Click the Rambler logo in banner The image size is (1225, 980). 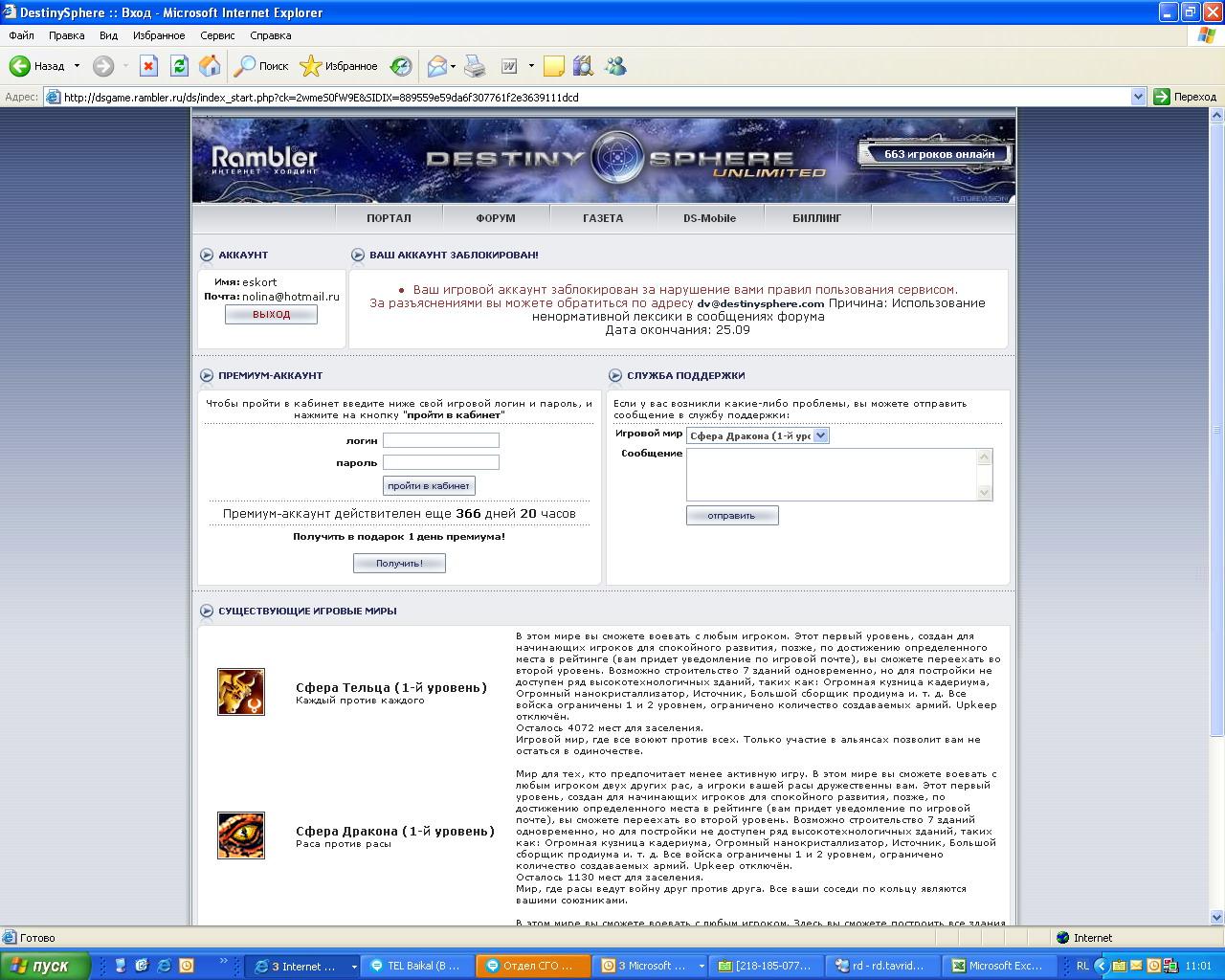(x=263, y=160)
